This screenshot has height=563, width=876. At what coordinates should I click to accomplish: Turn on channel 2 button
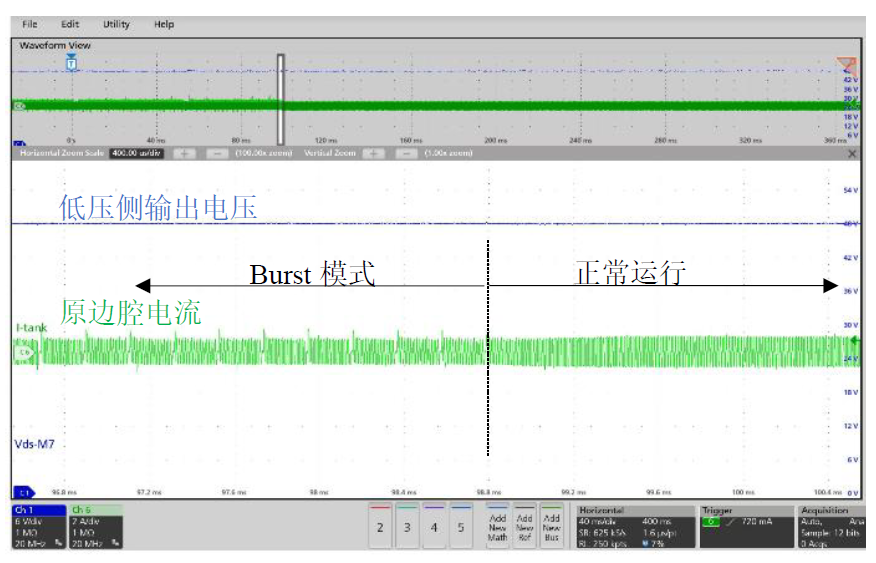380,527
